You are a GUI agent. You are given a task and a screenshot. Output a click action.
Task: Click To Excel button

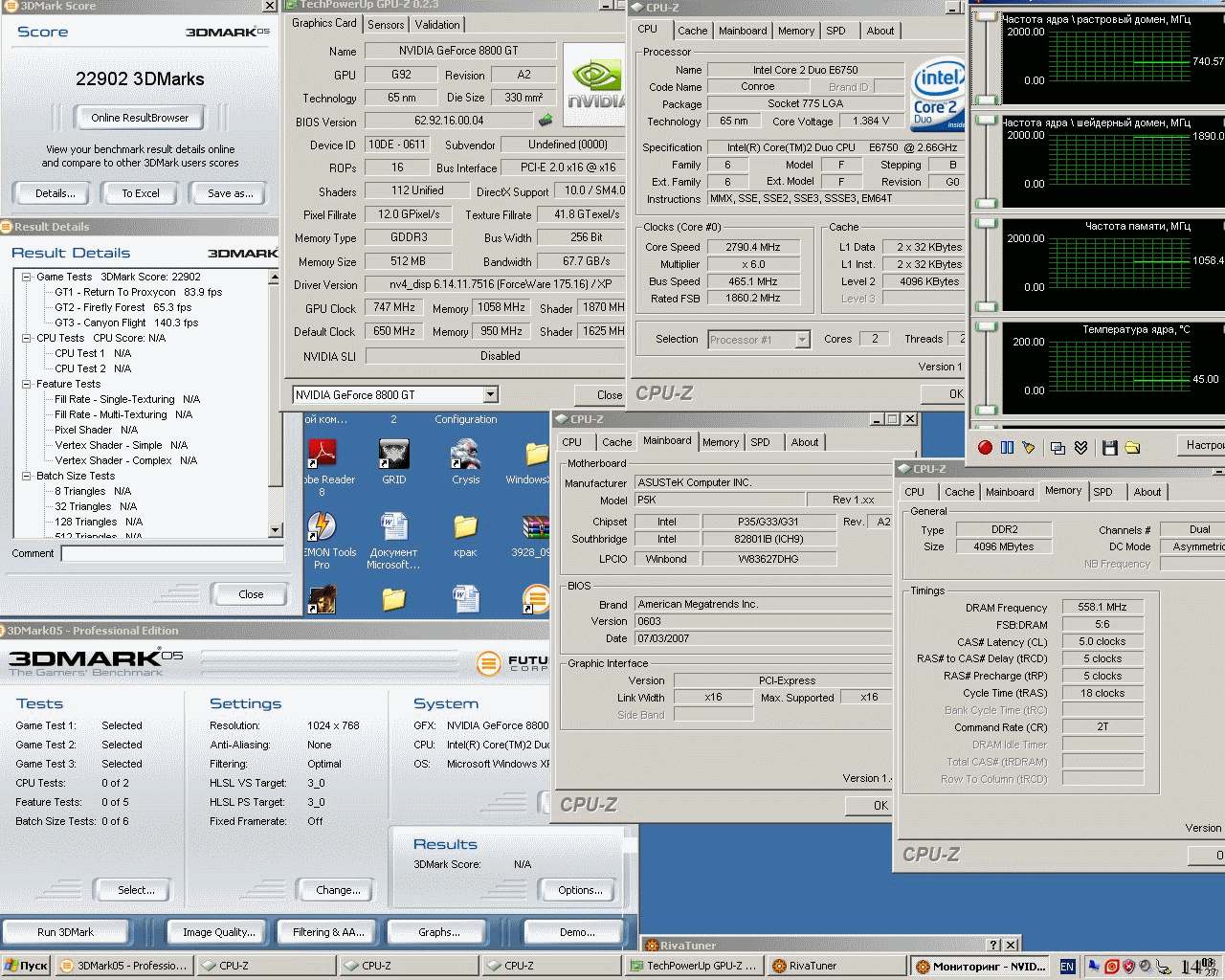[141, 193]
